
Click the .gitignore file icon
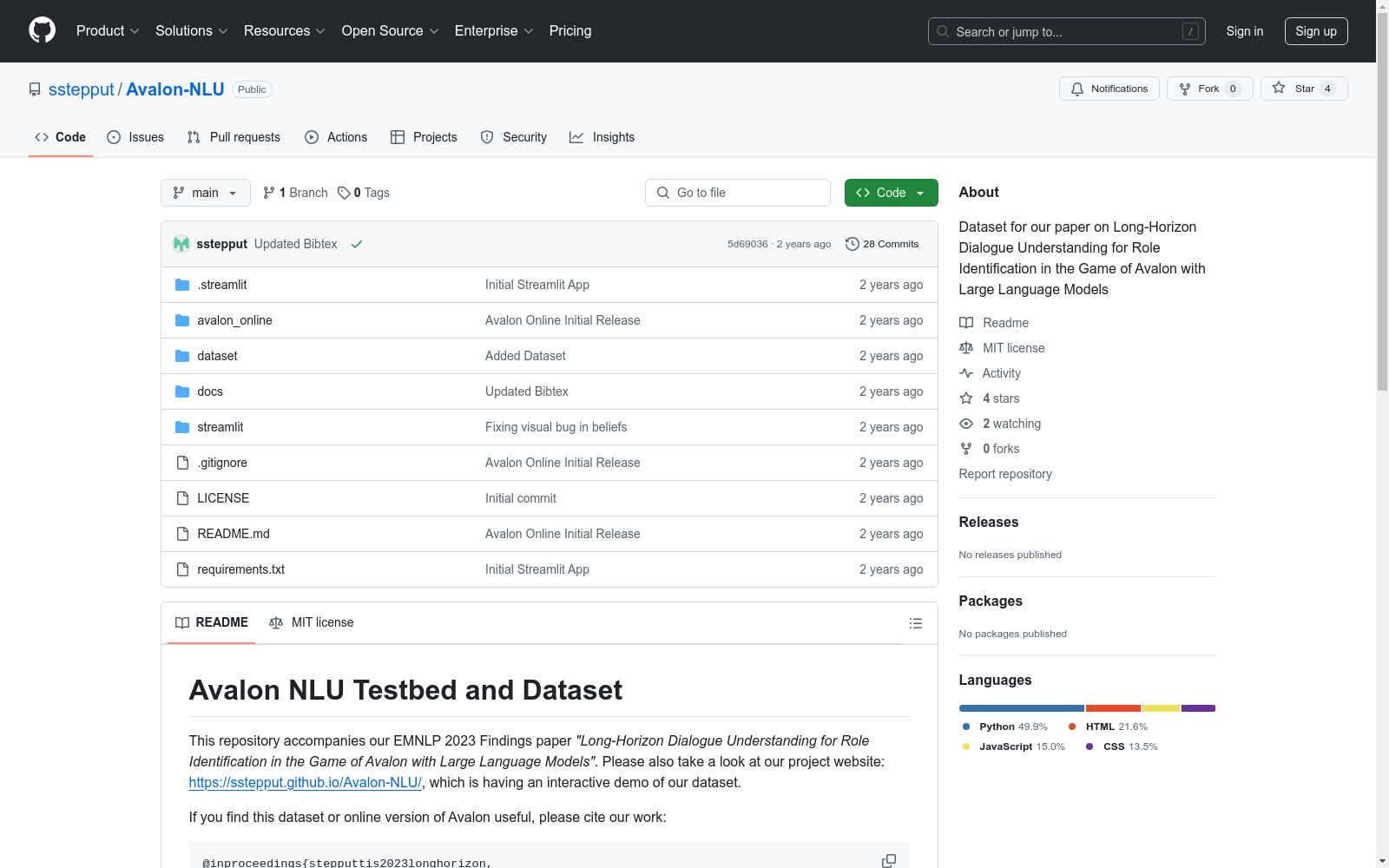point(182,463)
